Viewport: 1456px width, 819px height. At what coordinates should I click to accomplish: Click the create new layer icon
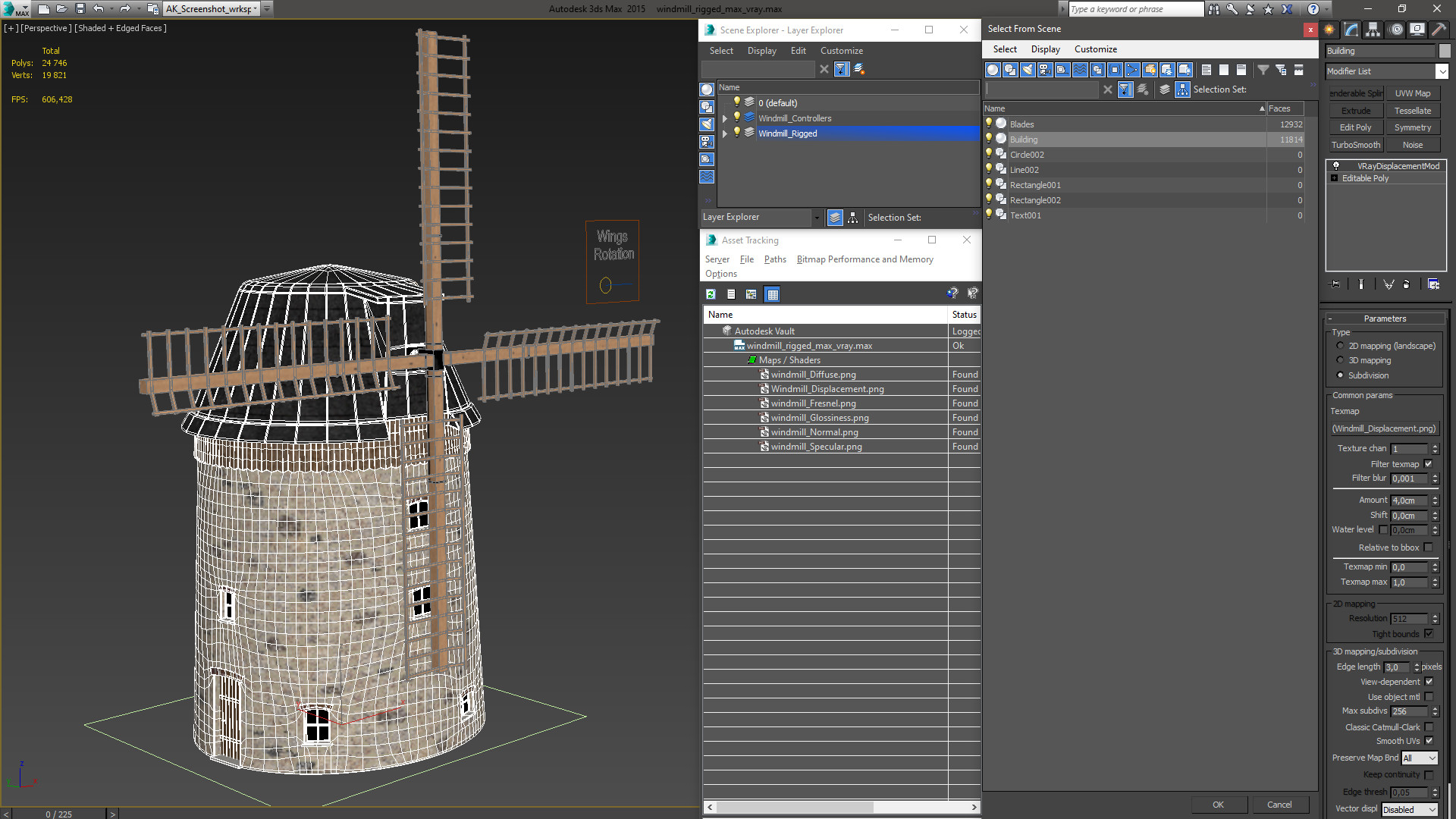pyautogui.click(x=859, y=69)
